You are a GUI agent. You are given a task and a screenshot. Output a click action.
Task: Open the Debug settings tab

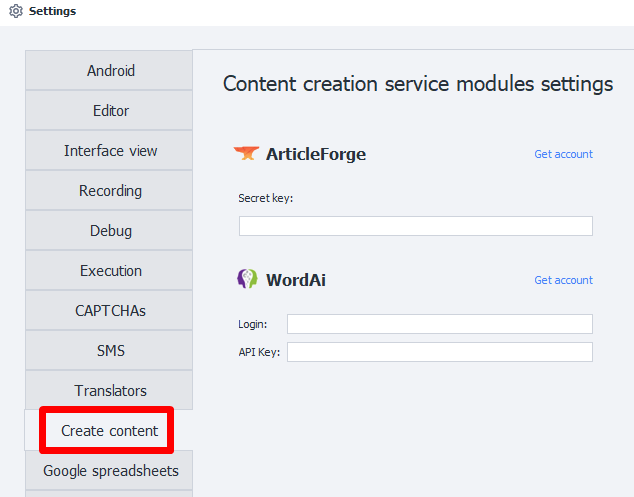coord(110,231)
